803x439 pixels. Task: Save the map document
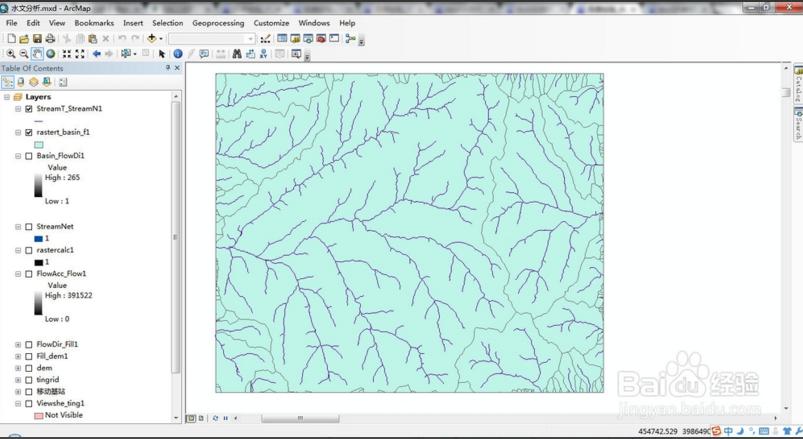[x=37, y=38]
